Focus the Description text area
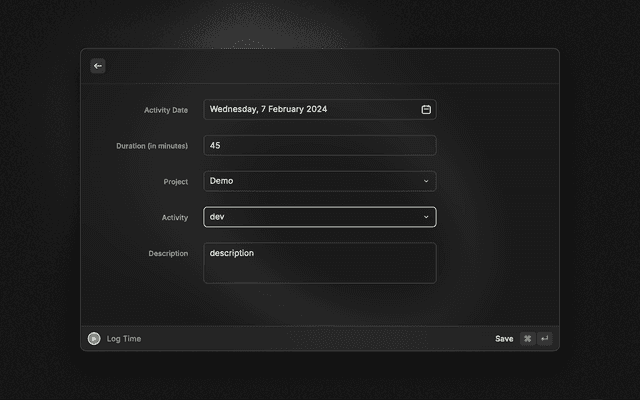This screenshot has width=640, height=400. pyautogui.click(x=319, y=270)
